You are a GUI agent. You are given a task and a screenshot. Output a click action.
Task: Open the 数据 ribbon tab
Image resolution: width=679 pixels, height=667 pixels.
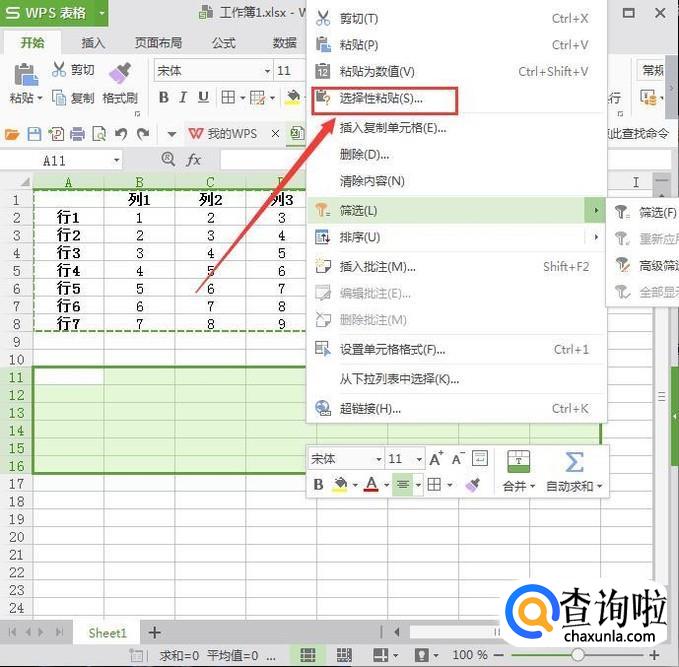285,43
